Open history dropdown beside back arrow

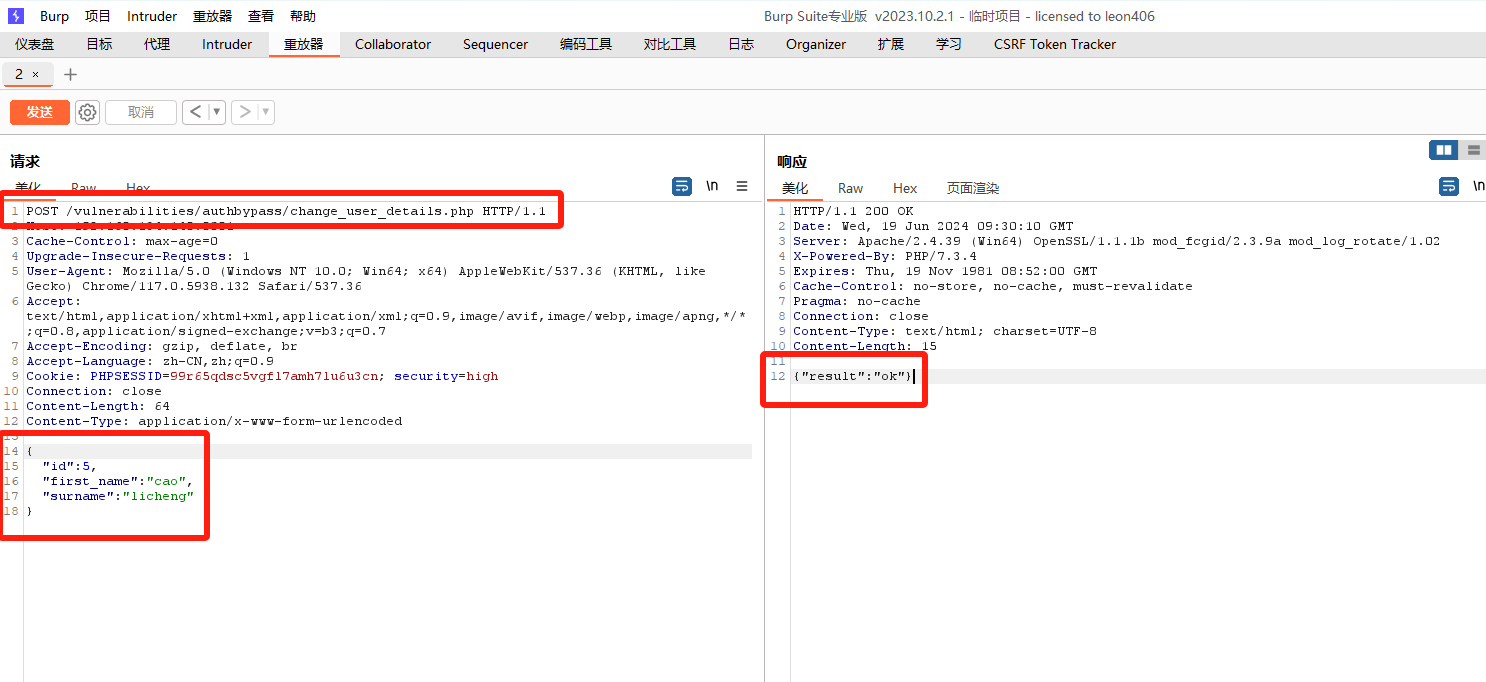[216, 112]
